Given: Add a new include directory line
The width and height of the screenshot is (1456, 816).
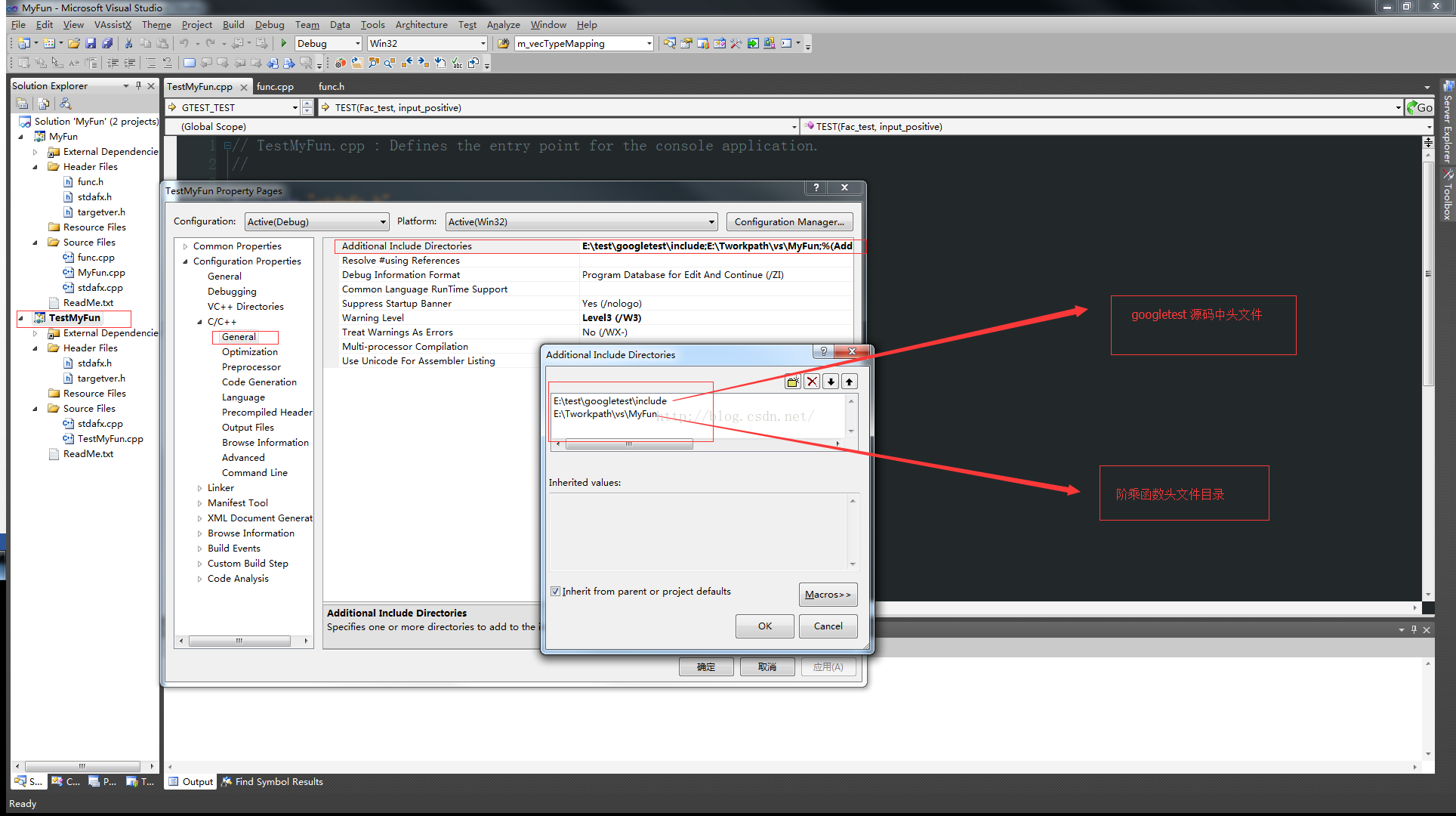Looking at the screenshot, I should tap(792, 382).
